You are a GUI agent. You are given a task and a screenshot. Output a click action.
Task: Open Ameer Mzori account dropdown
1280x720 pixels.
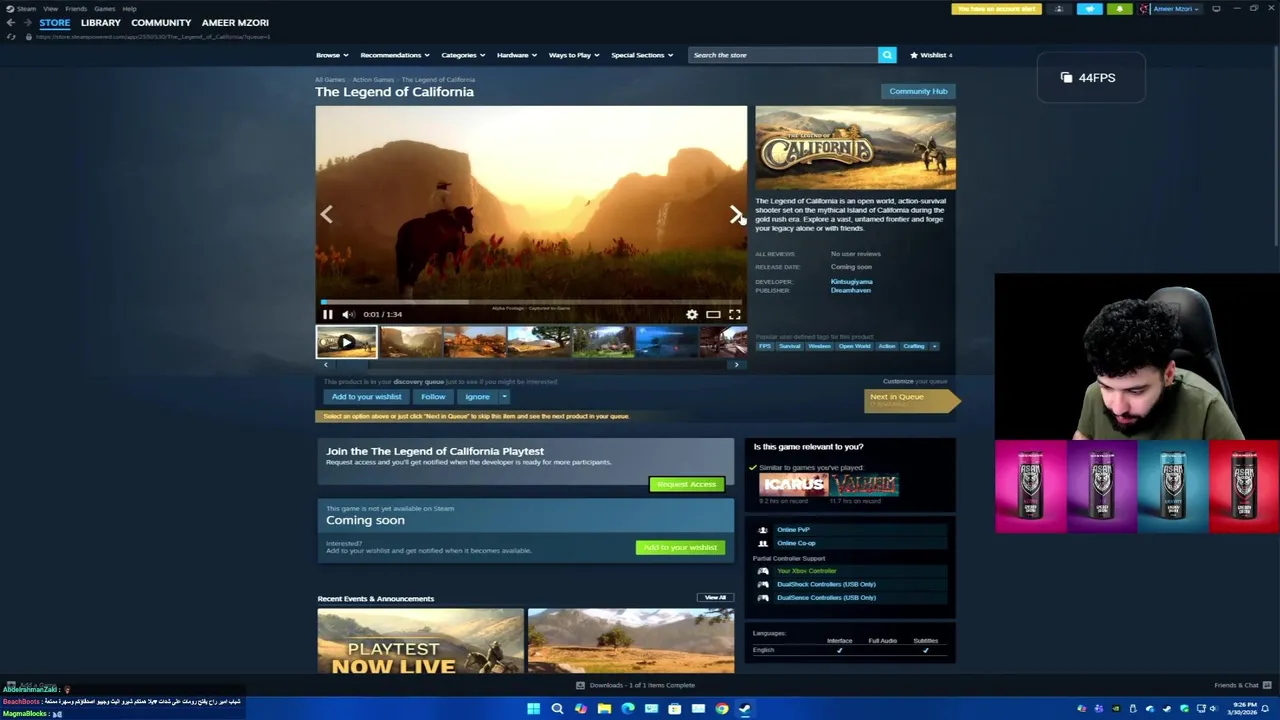point(1174,9)
